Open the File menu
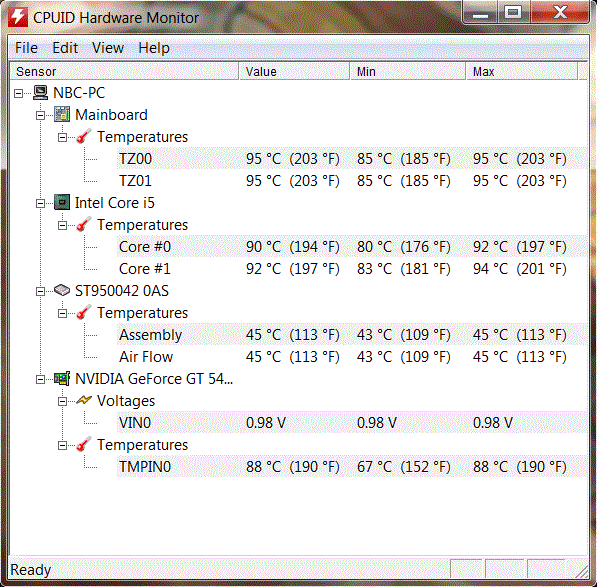Image resolution: width=597 pixels, height=587 pixels. pos(26,48)
